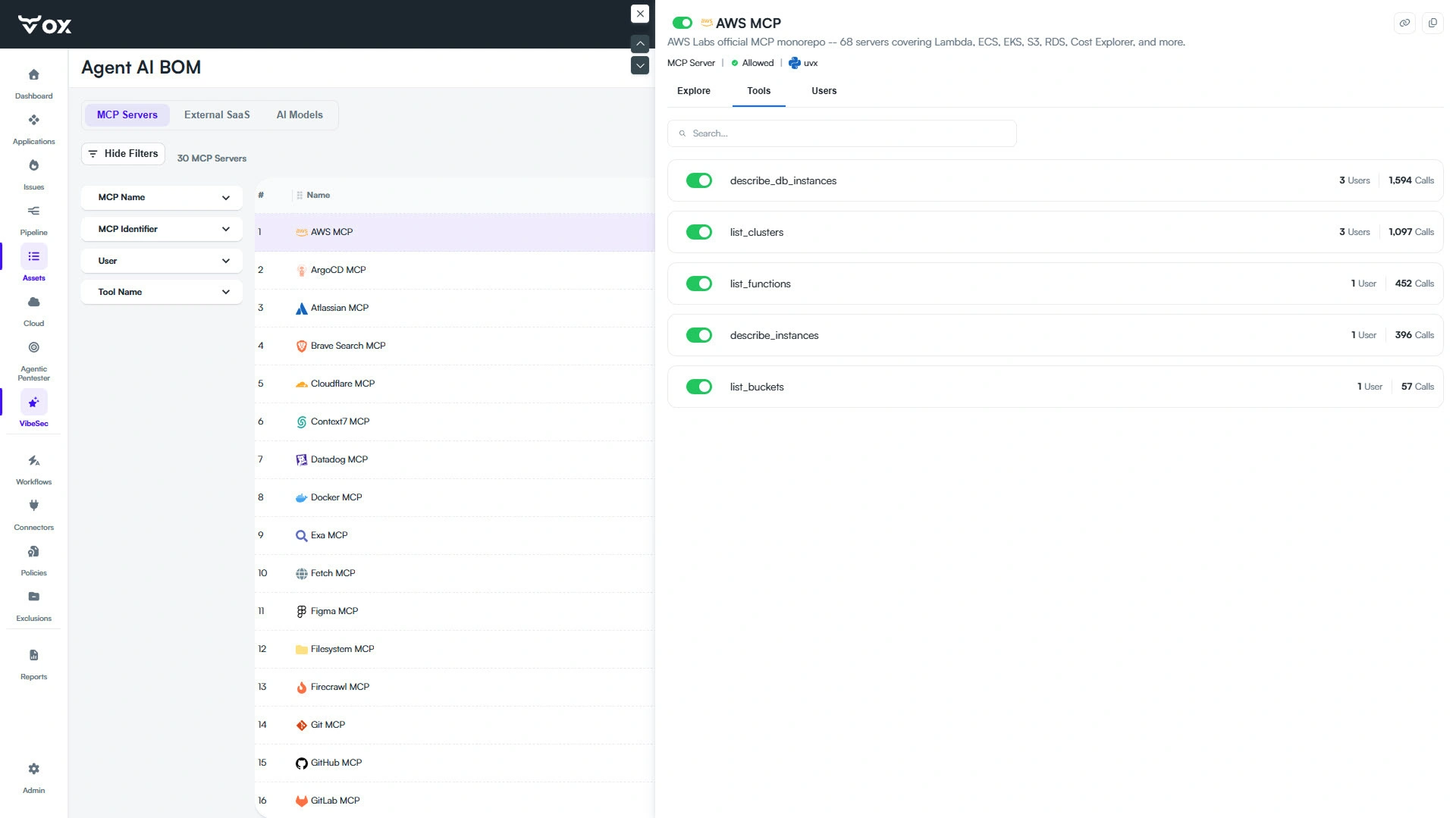Select the Figma MCP row
Viewport: 1456px width, 818px height.
[x=455, y=611]
